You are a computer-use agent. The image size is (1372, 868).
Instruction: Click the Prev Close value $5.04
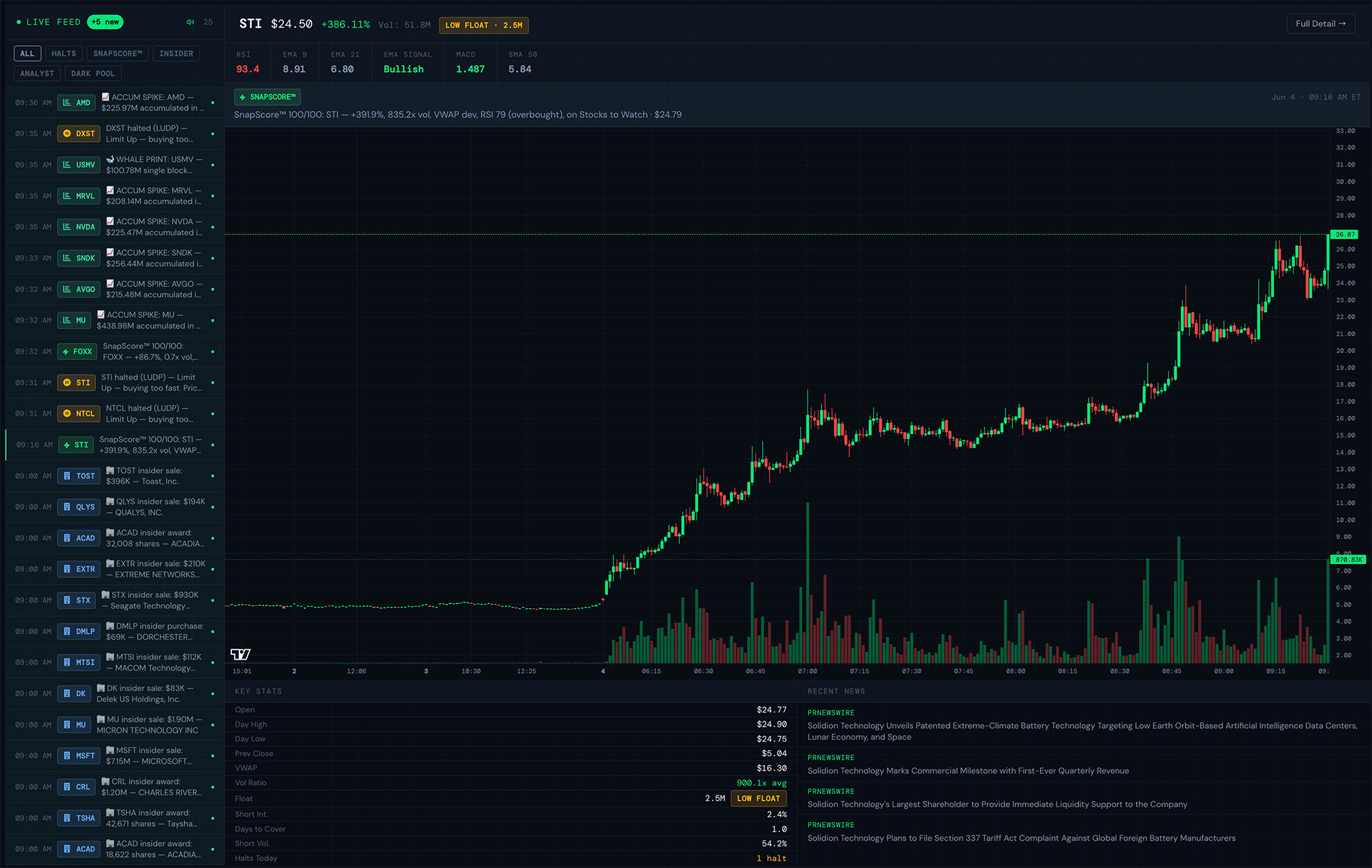774,754
